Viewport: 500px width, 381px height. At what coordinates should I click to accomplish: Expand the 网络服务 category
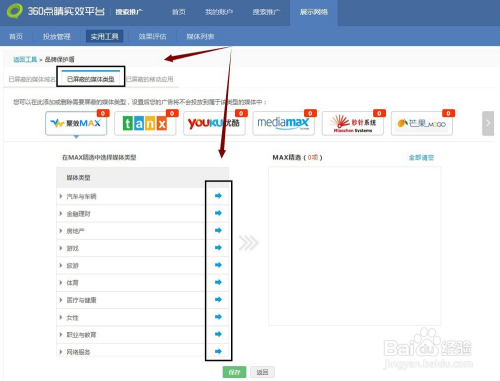(x=61, y=352)
